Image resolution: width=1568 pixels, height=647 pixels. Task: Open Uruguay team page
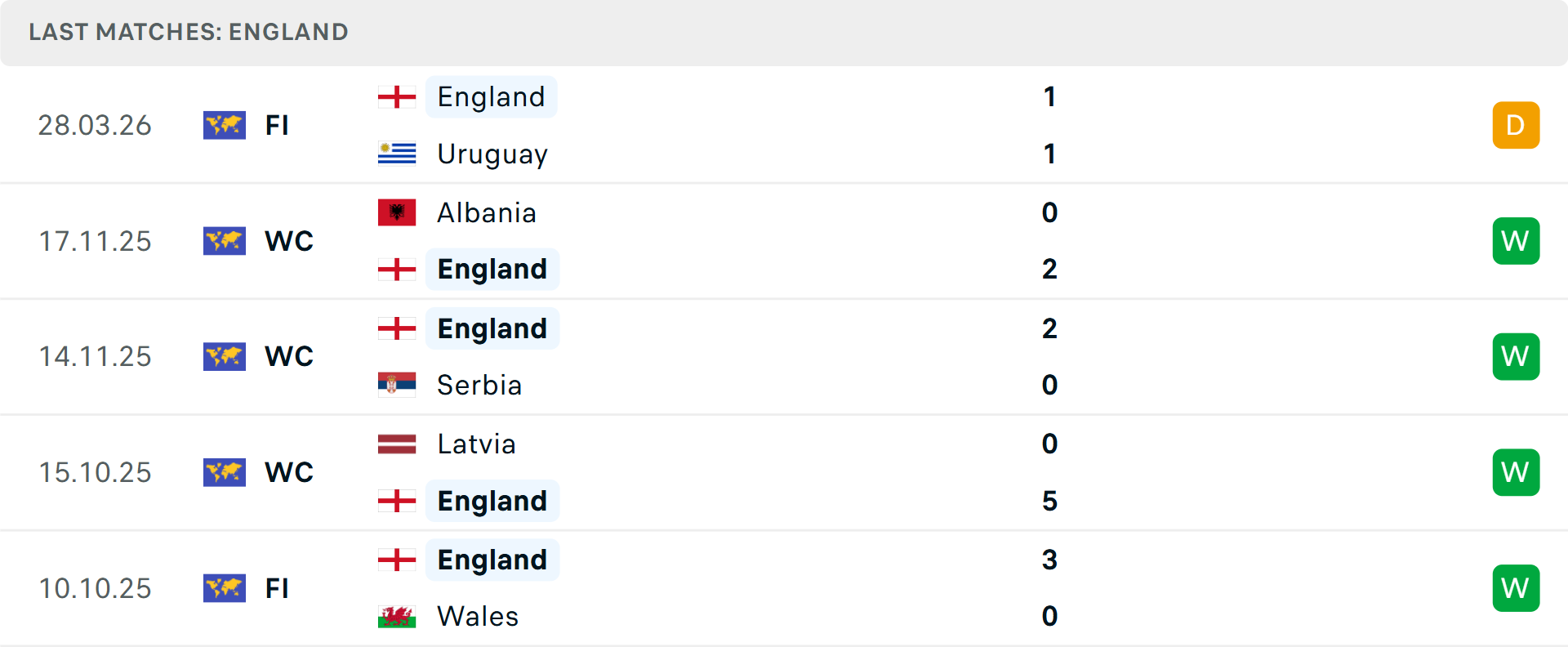[492, 154]
